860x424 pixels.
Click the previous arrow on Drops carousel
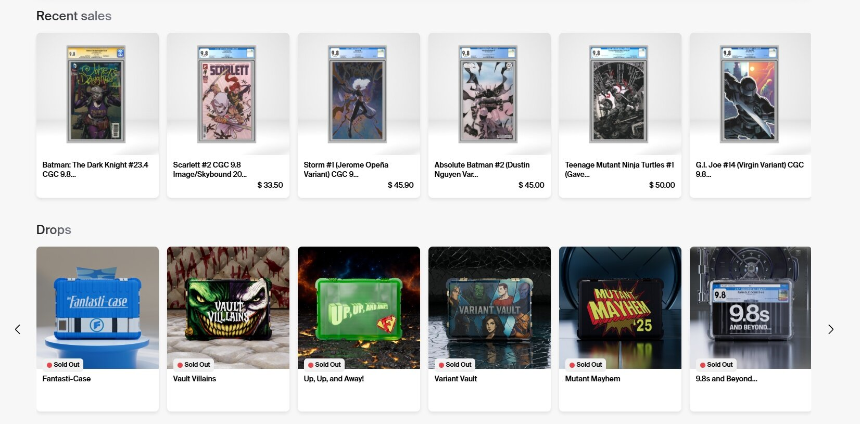pyautogui.click(x=18, y=329)
